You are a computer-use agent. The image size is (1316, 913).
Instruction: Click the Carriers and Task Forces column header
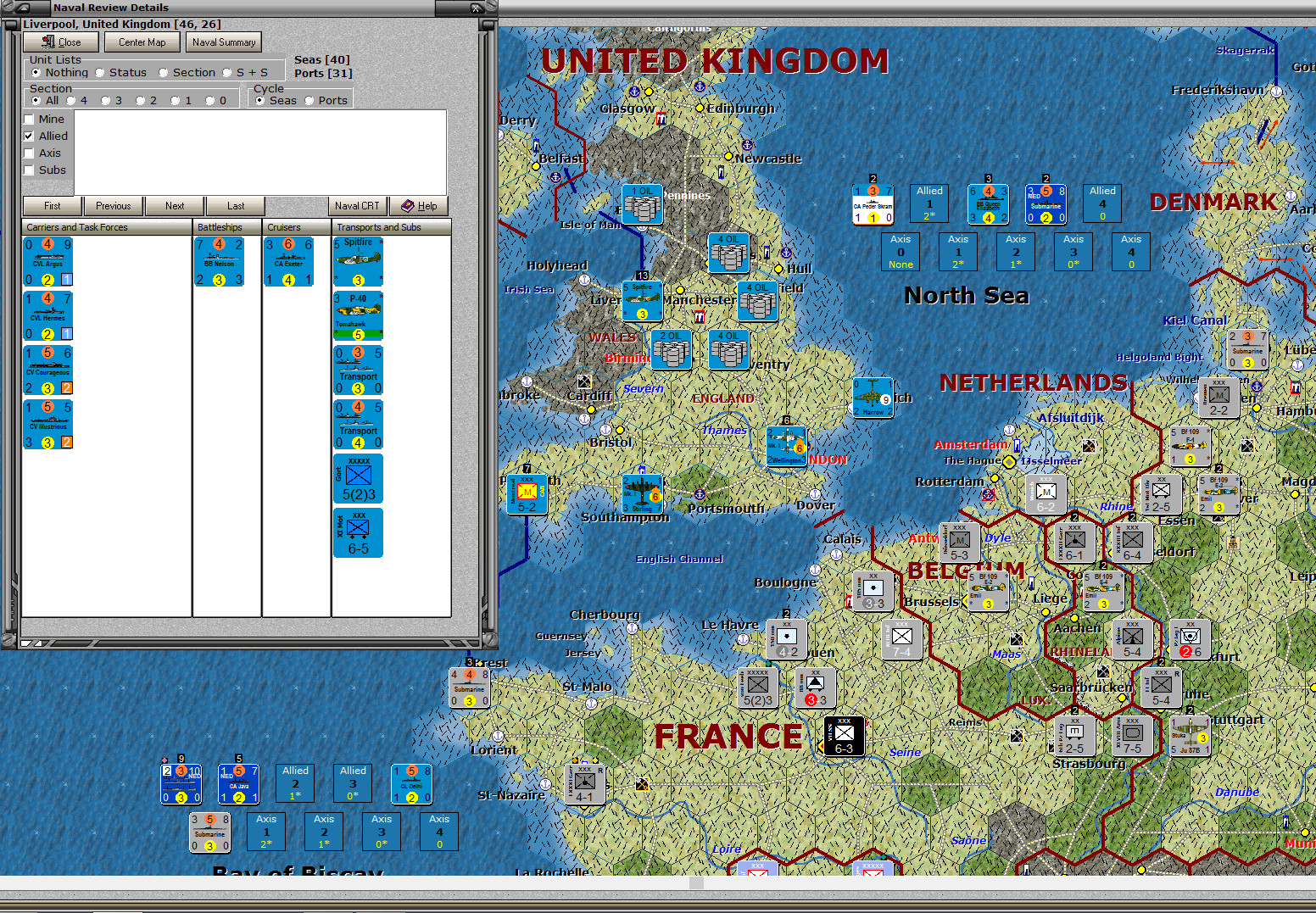coord(107,227)
